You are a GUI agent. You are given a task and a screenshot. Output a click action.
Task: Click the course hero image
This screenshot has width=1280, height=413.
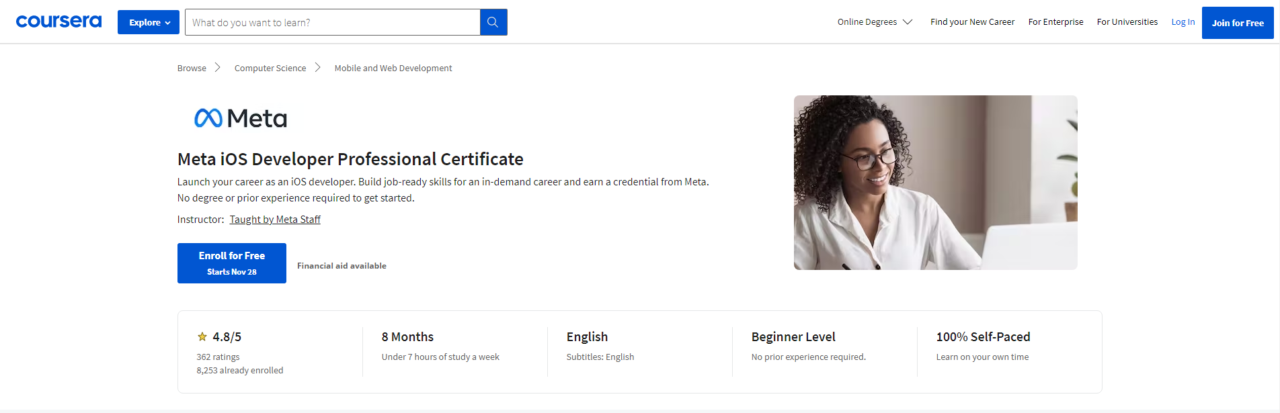[x=935, y=182]
